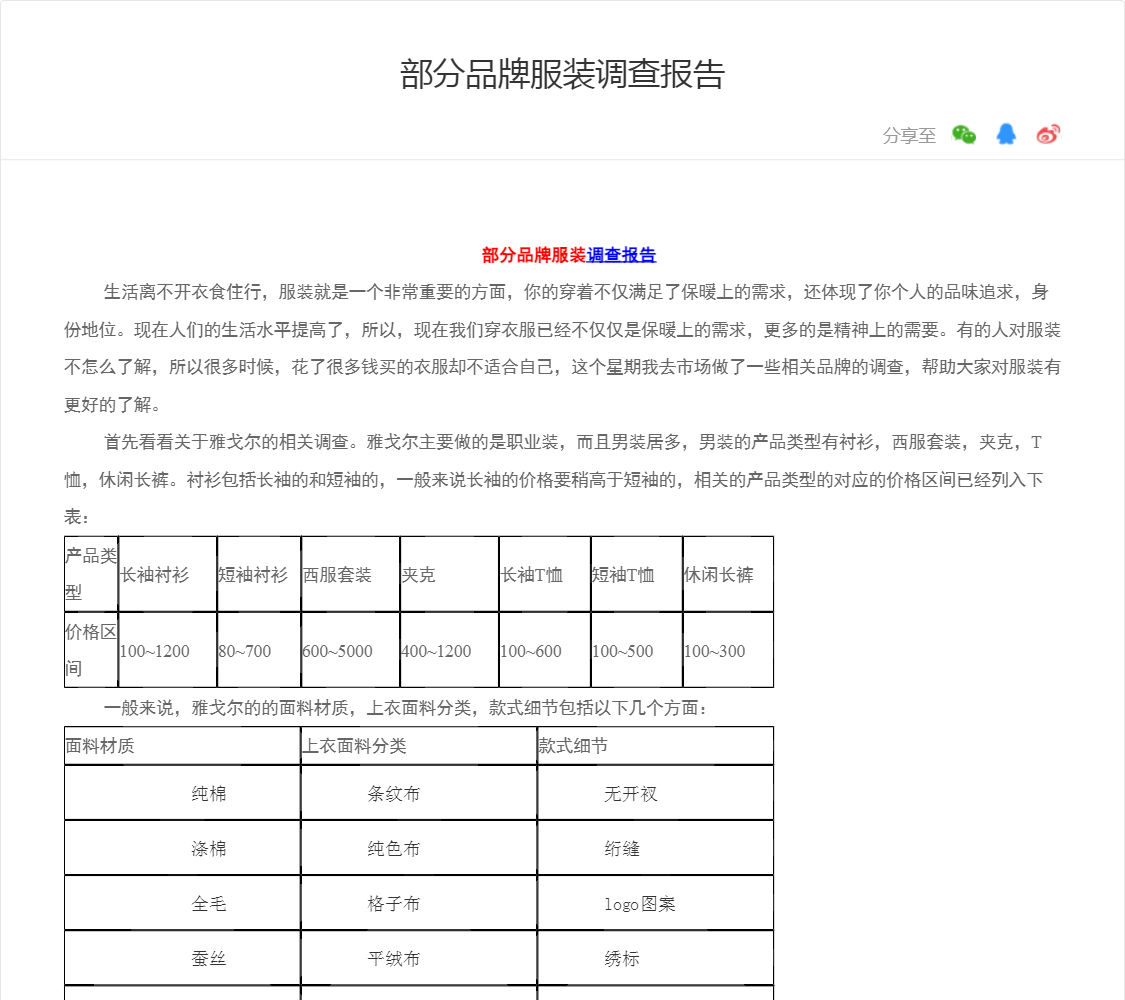
Task: Click the page title 部分品牌服装调查报告
Action: (x=562, y=74)
